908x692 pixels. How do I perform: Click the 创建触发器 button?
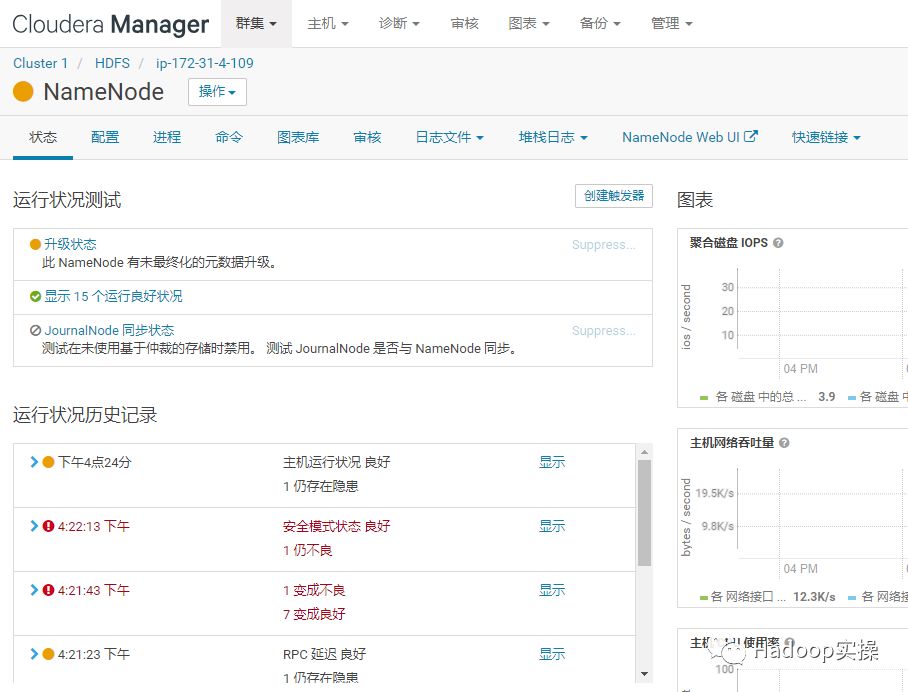[x=613, y=196]
